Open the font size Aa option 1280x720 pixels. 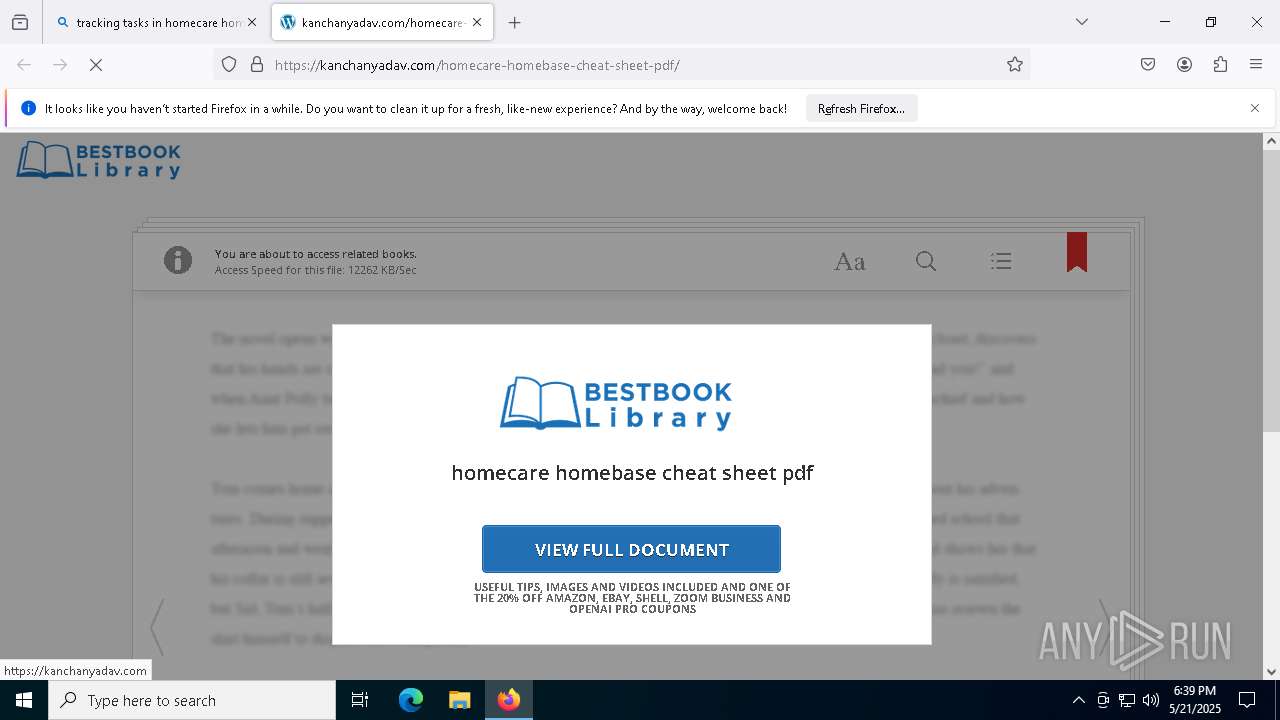[x=850, y=262]
